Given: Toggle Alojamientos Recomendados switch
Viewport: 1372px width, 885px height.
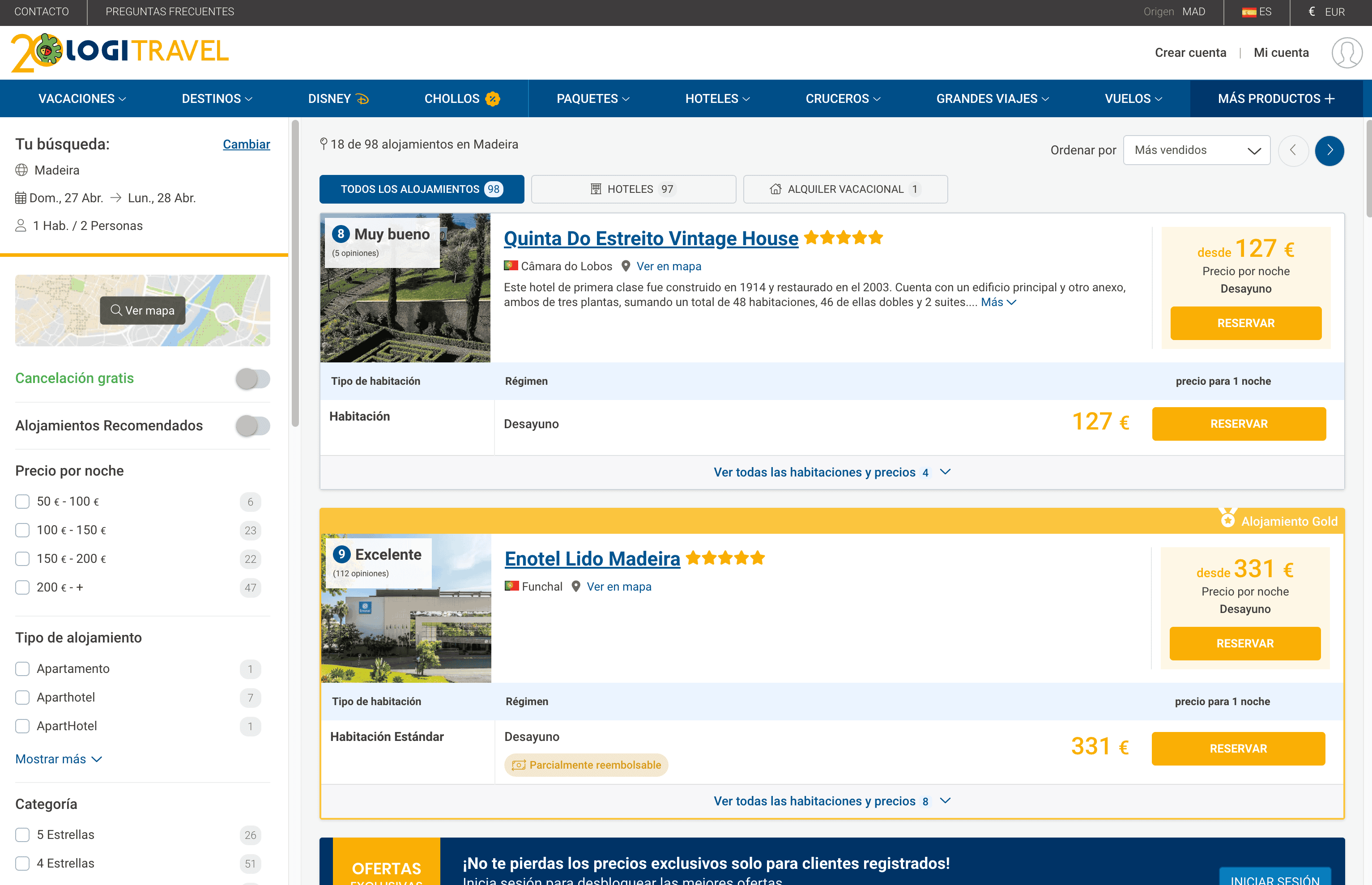Looking at the screenshot, I should click(x=252, y=426).
